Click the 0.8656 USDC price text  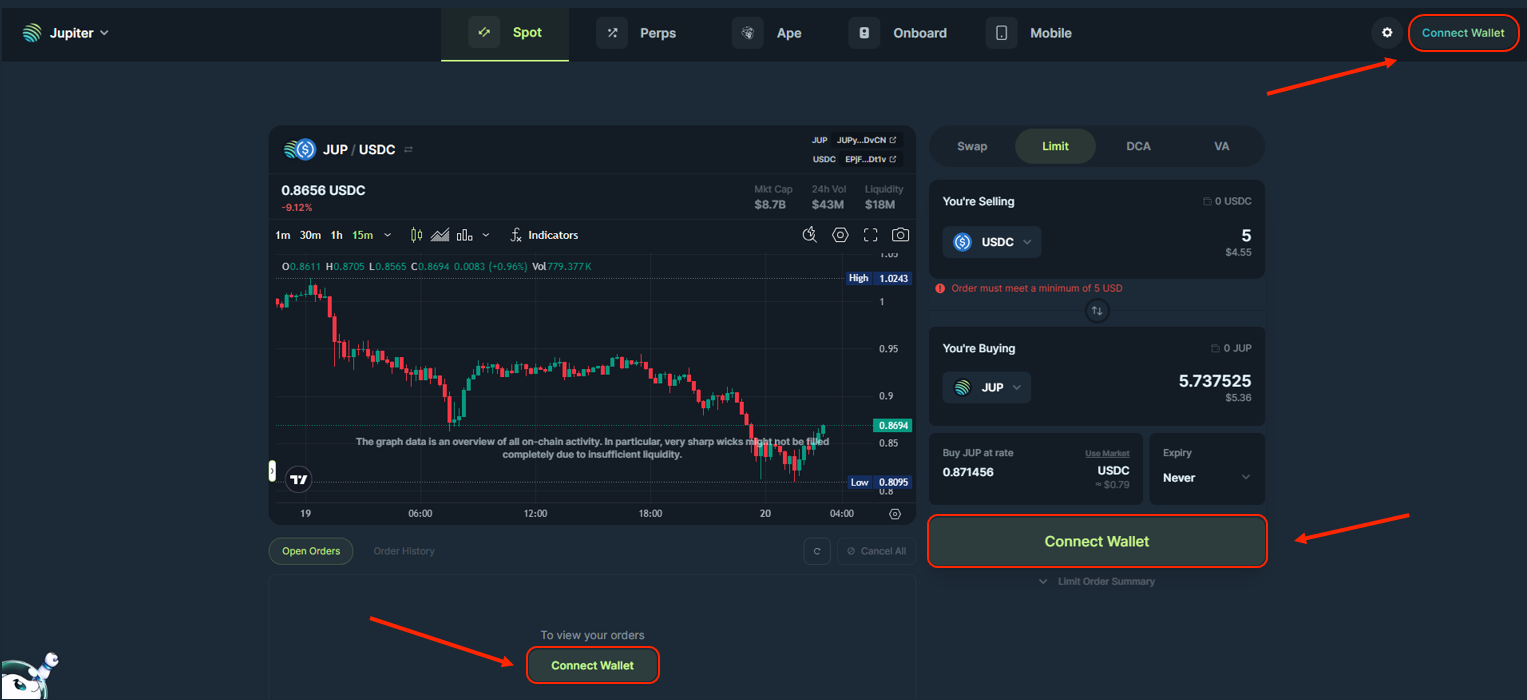coord(323,190)
